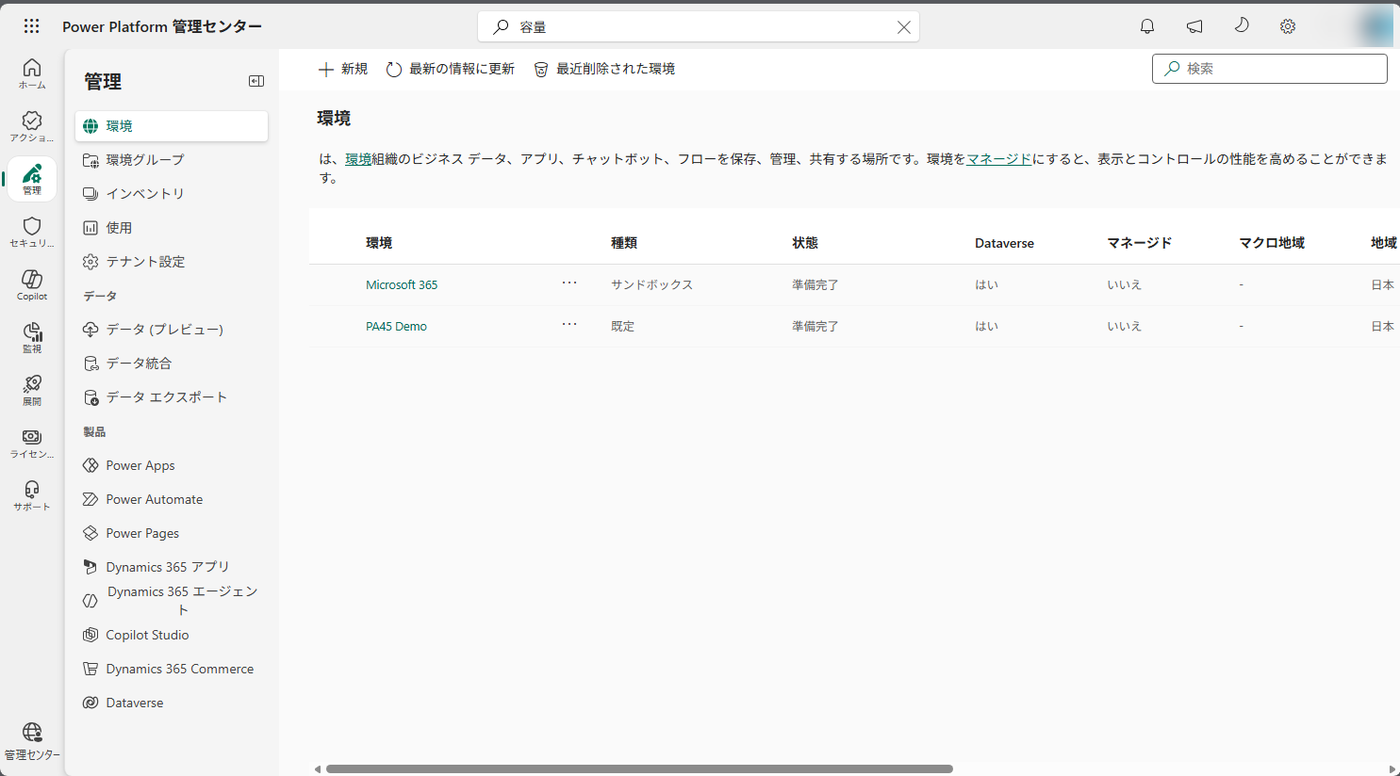This screenshot has height=776, width=1400.
Task: Open the Licensing rail icon
Action: coord(32,443)
